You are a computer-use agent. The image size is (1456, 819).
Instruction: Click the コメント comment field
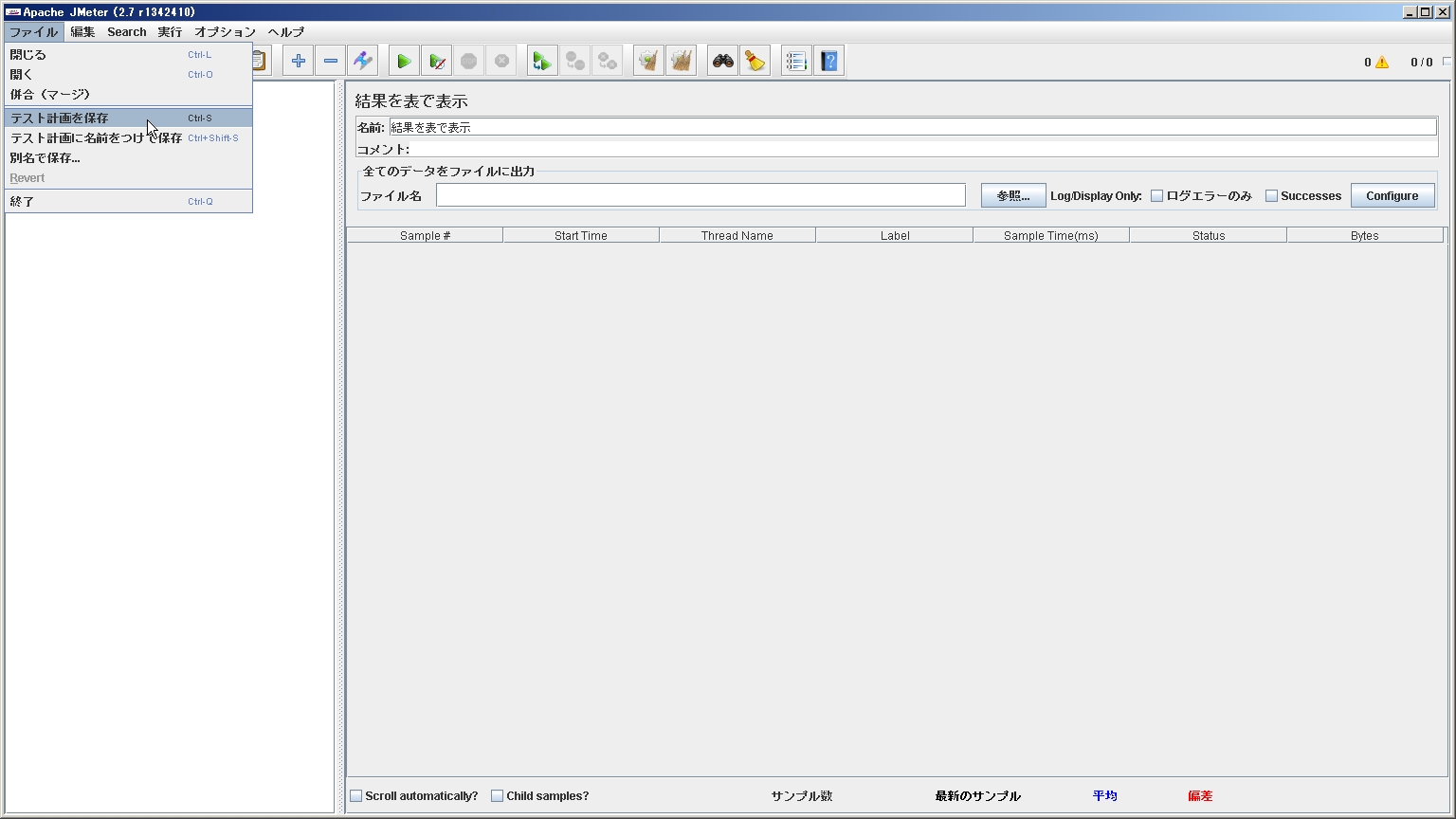click(923, 149)
